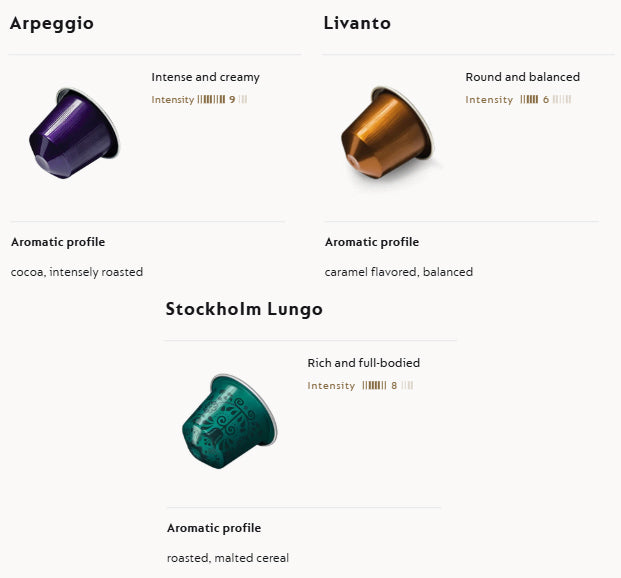Click the "cocoa, intensely roasted" text
This screenshot has height=578, width=621.
[x=77, y=272]
